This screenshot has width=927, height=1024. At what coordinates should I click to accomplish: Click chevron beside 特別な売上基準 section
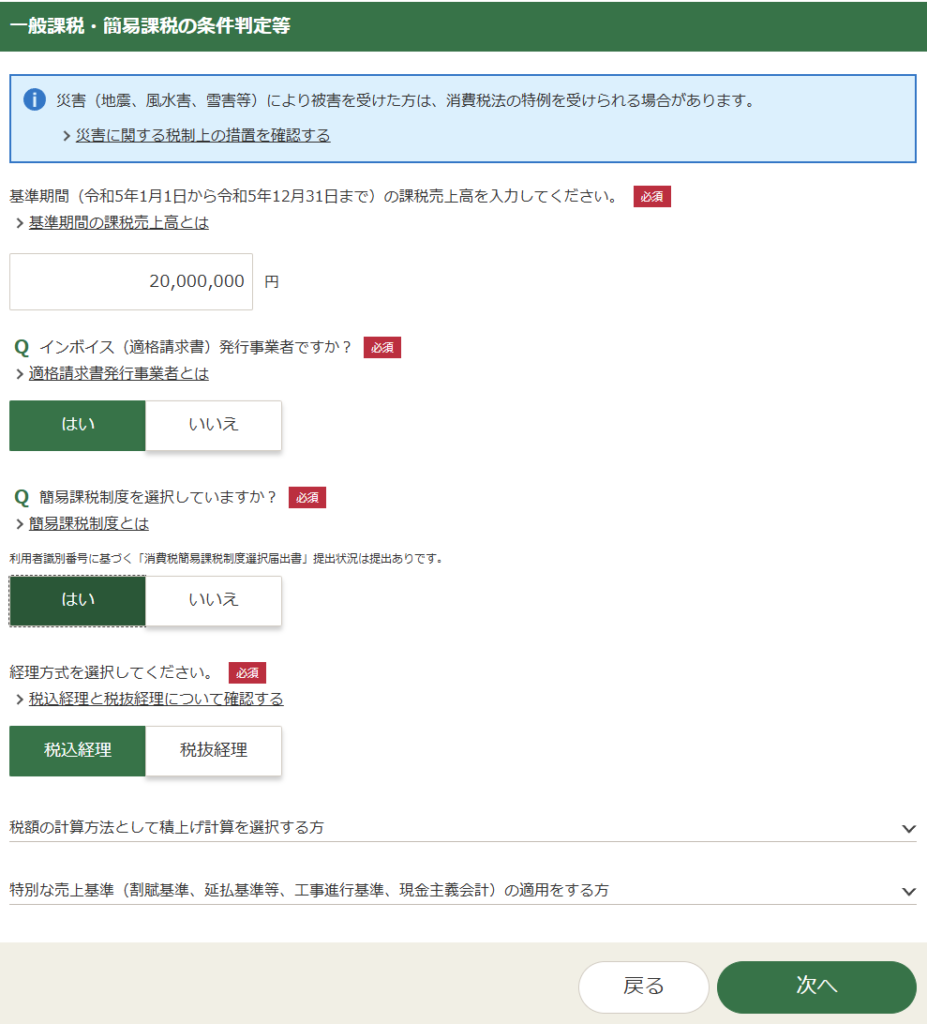point(908,891)
